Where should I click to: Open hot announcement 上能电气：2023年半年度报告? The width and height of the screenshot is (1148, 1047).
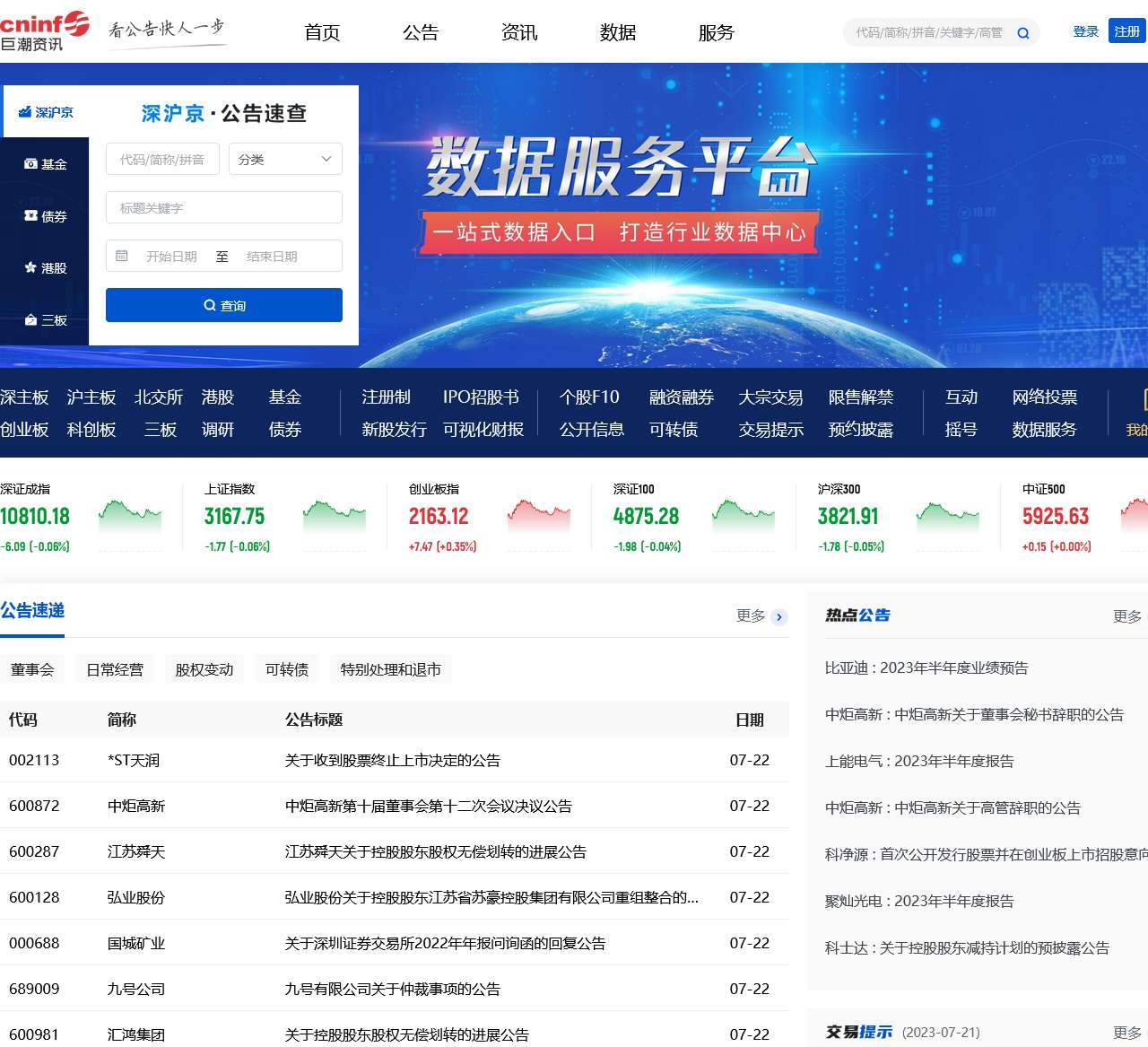pos(919,761)
